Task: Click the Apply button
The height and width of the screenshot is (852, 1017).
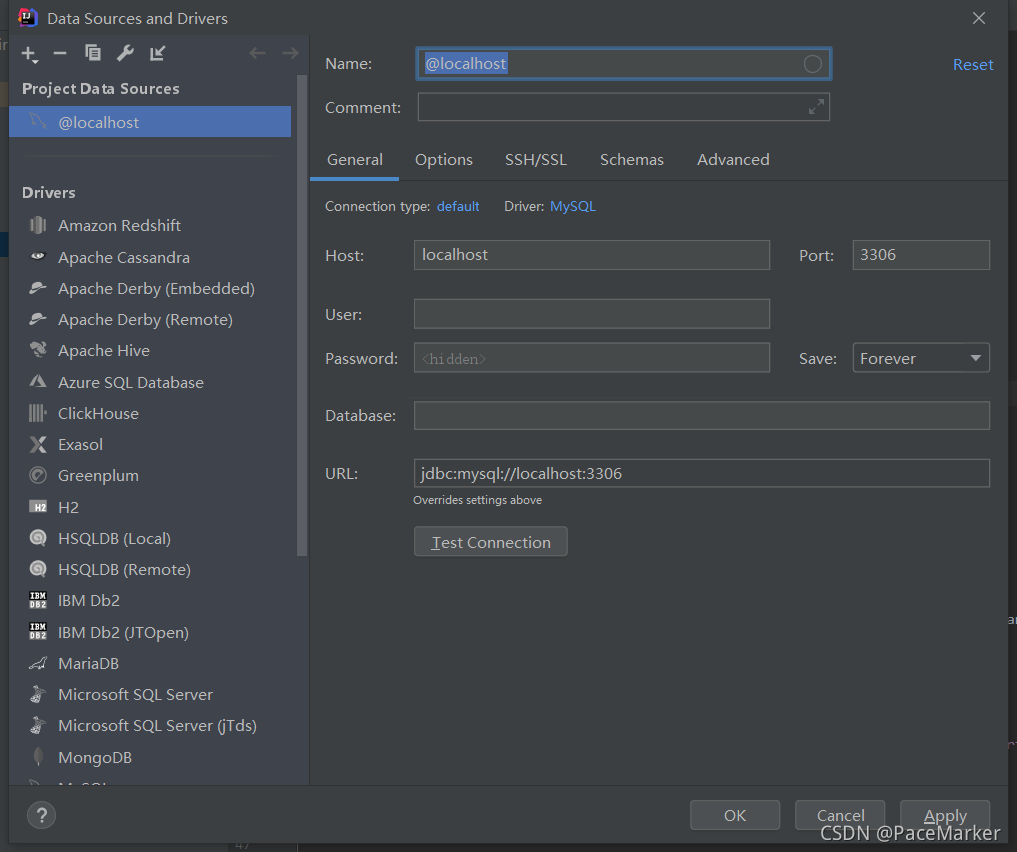Action: [945, 815]
